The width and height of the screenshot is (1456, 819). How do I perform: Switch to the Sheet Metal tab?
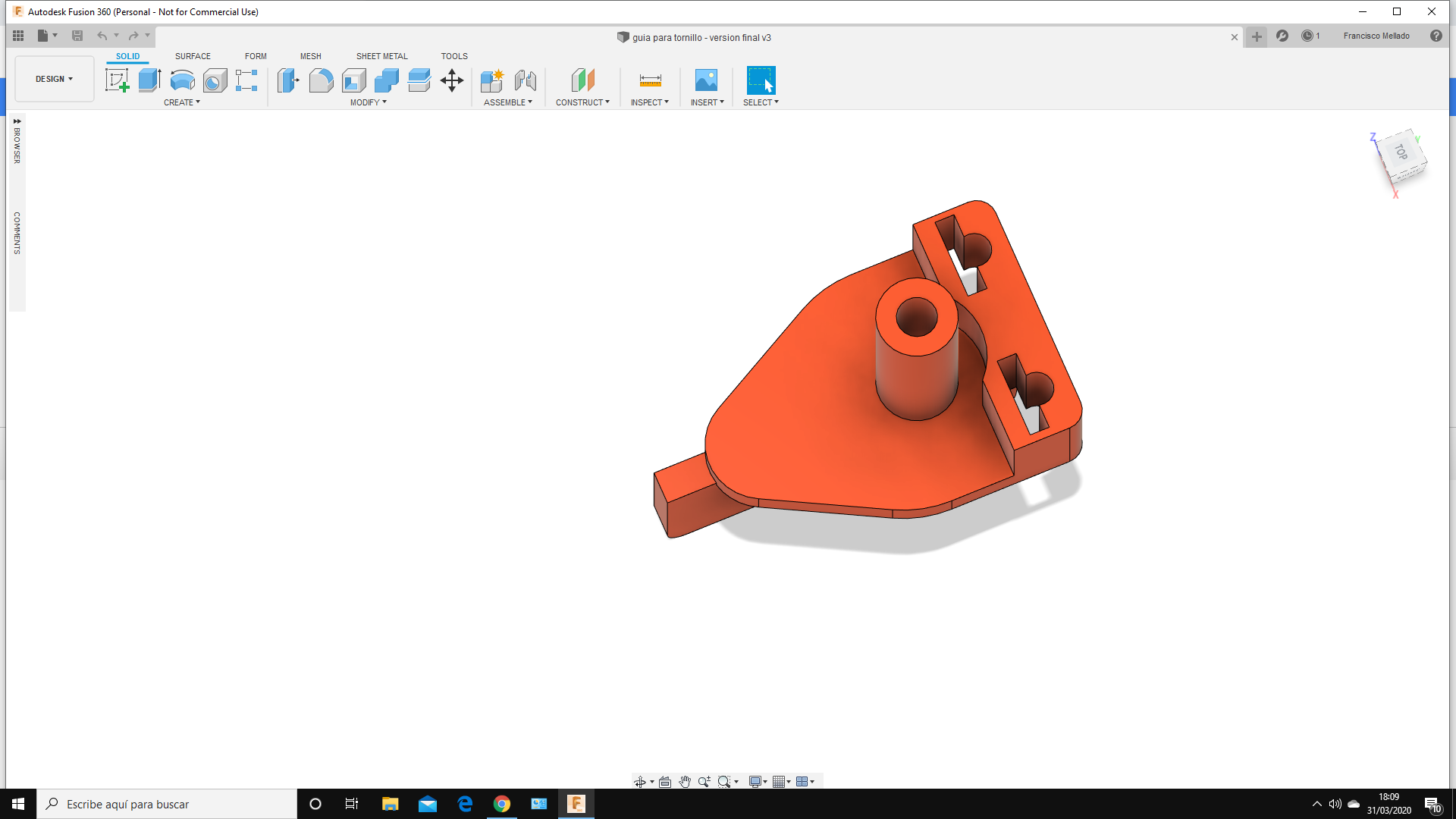[381, 56]
